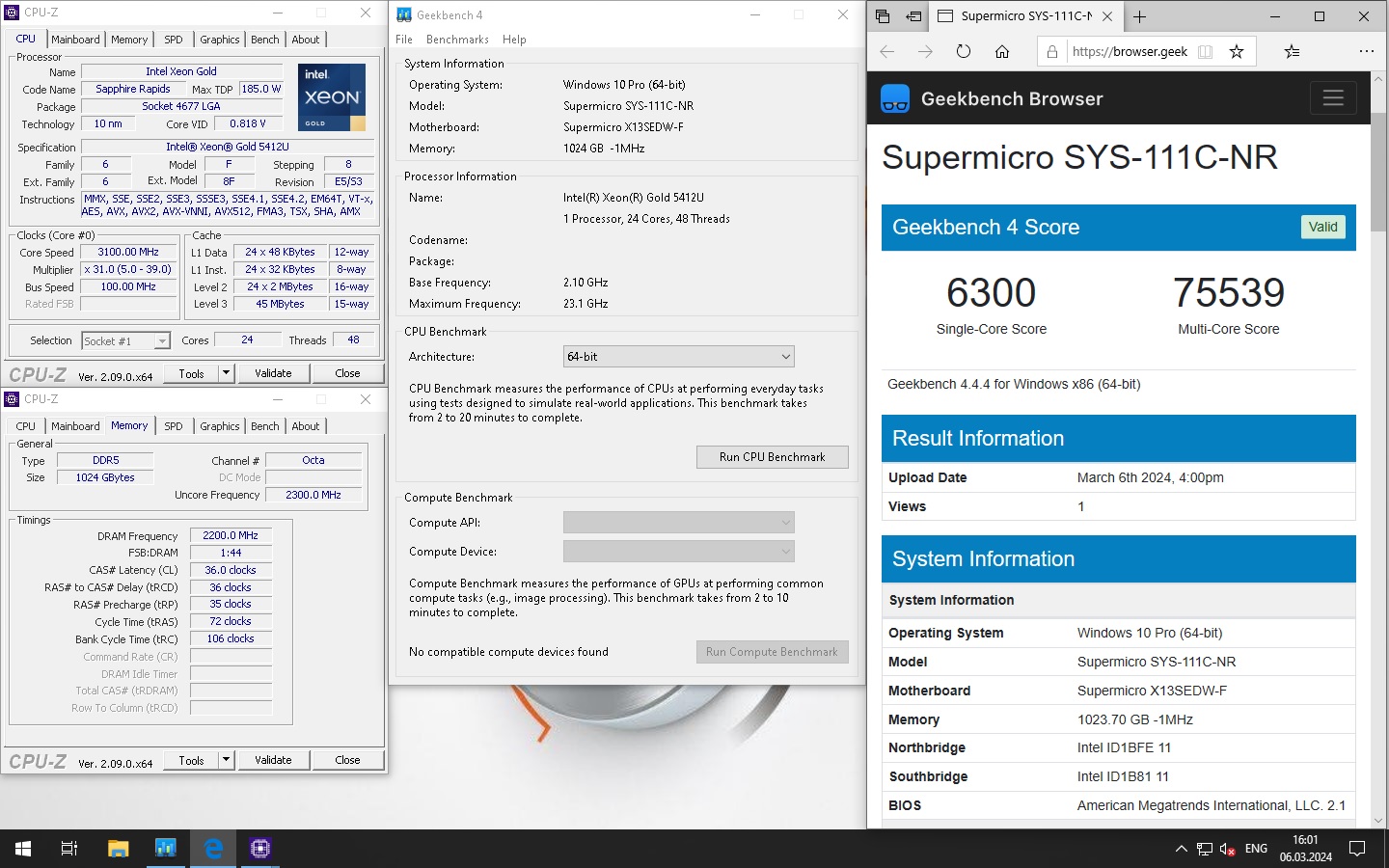This screenshot has width=1389, height=868.
Task: Open the Geekbench Benchmarks menu
Action: coord(457,40)
